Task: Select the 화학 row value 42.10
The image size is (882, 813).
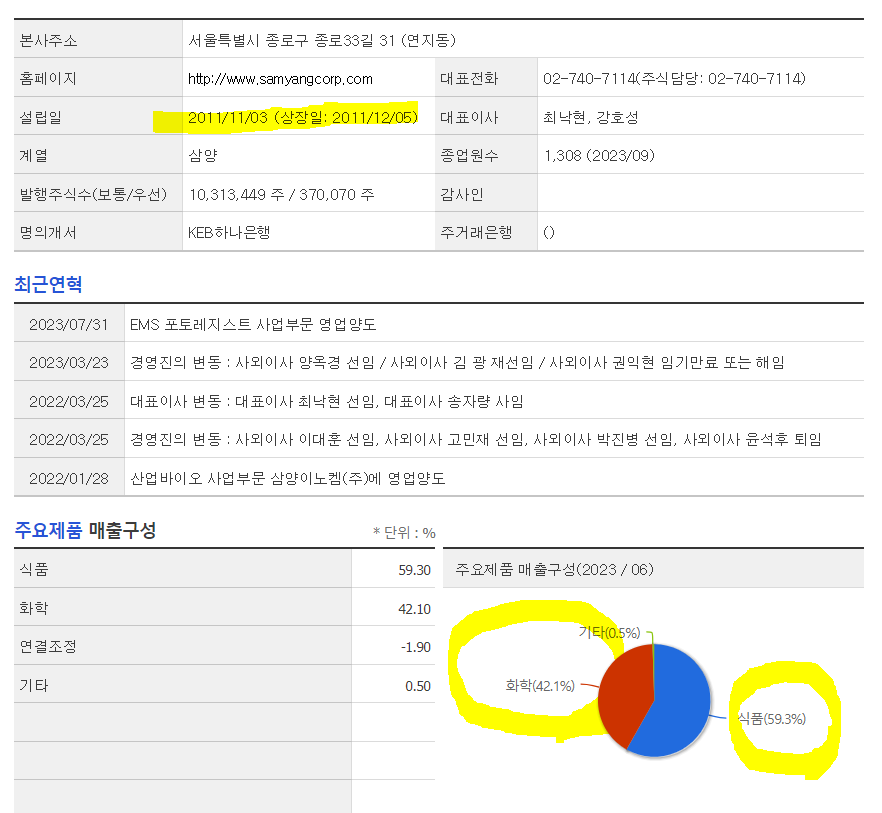Action: 415,609
